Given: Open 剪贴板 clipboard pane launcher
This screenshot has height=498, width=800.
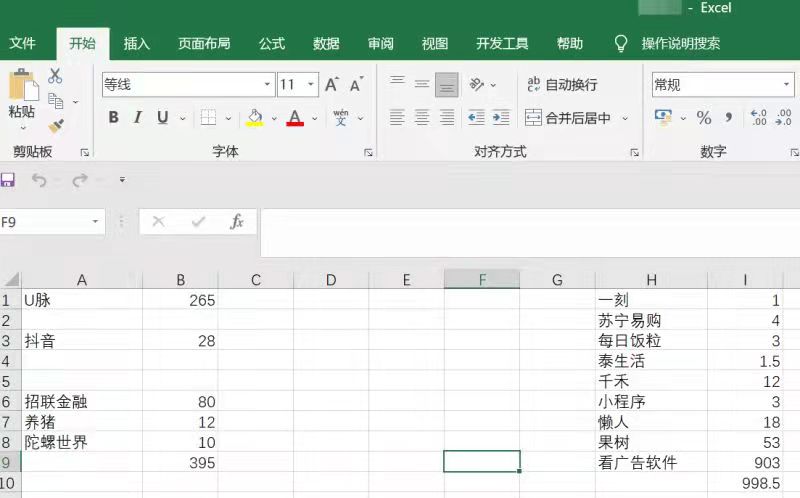Looking at the screenshot, I should (x=85, y=153).
